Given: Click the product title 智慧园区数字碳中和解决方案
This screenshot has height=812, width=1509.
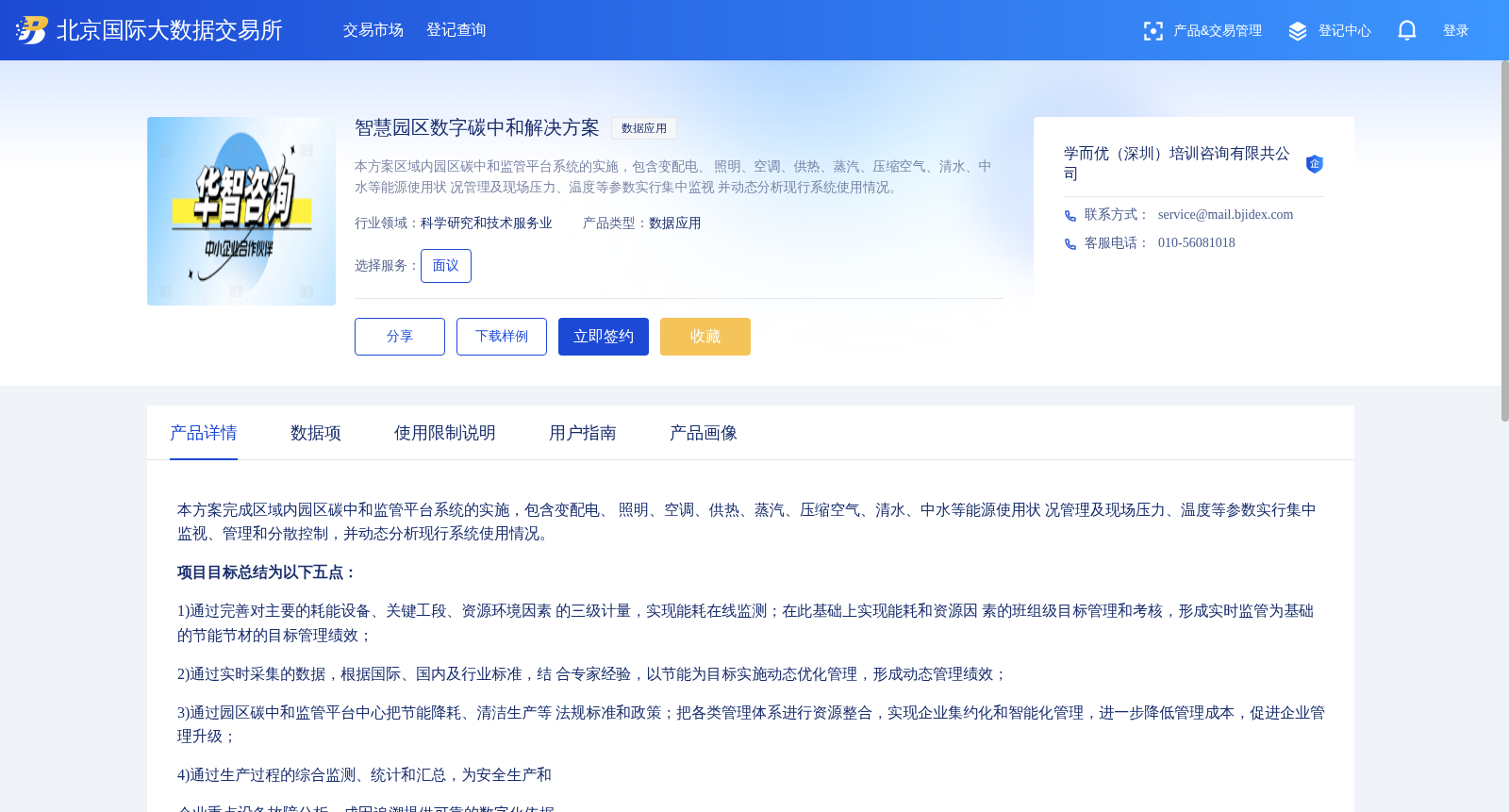Looking at the screenshot, I should click(477, 127).
